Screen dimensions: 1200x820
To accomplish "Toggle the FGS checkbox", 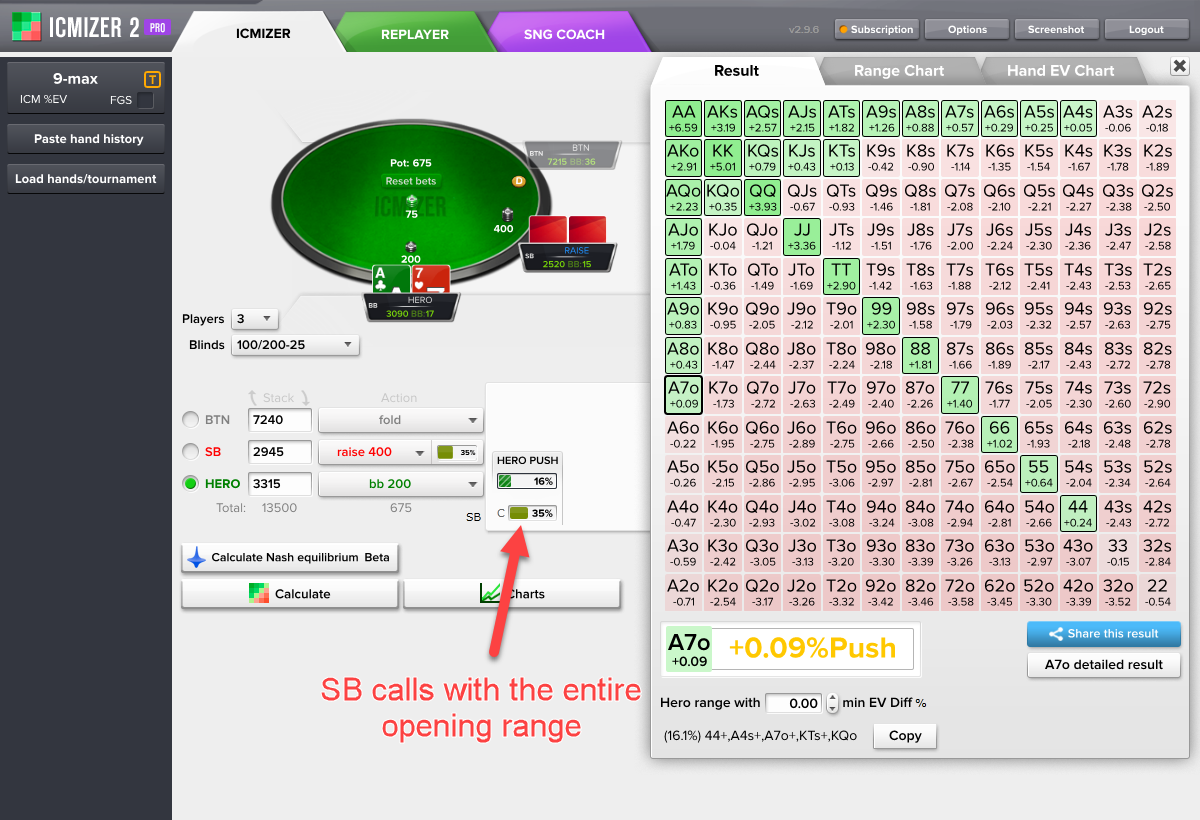I will [145, 100].
